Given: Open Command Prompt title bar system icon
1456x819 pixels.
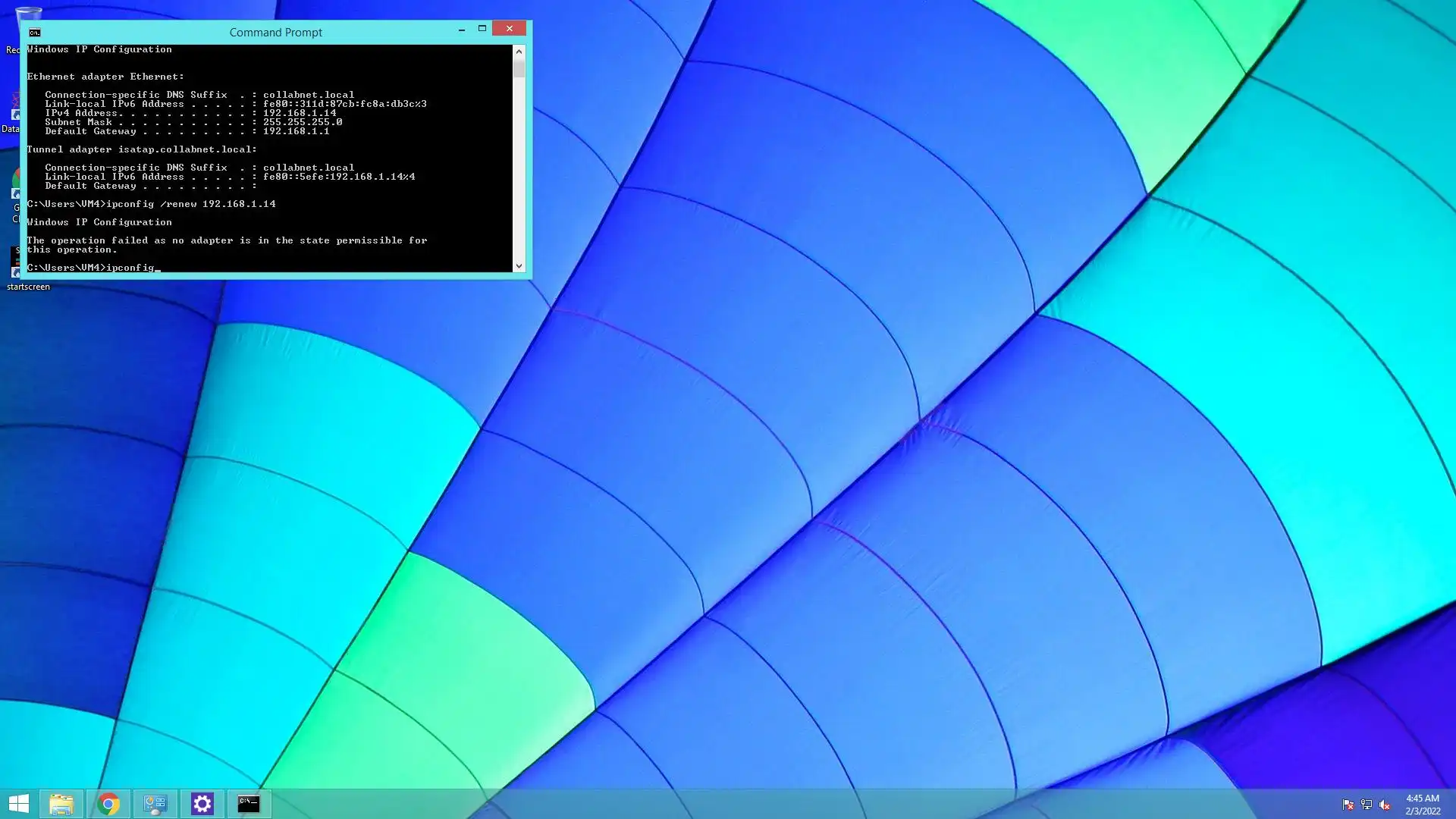Looking at the screenshot, I should point(35,32).
